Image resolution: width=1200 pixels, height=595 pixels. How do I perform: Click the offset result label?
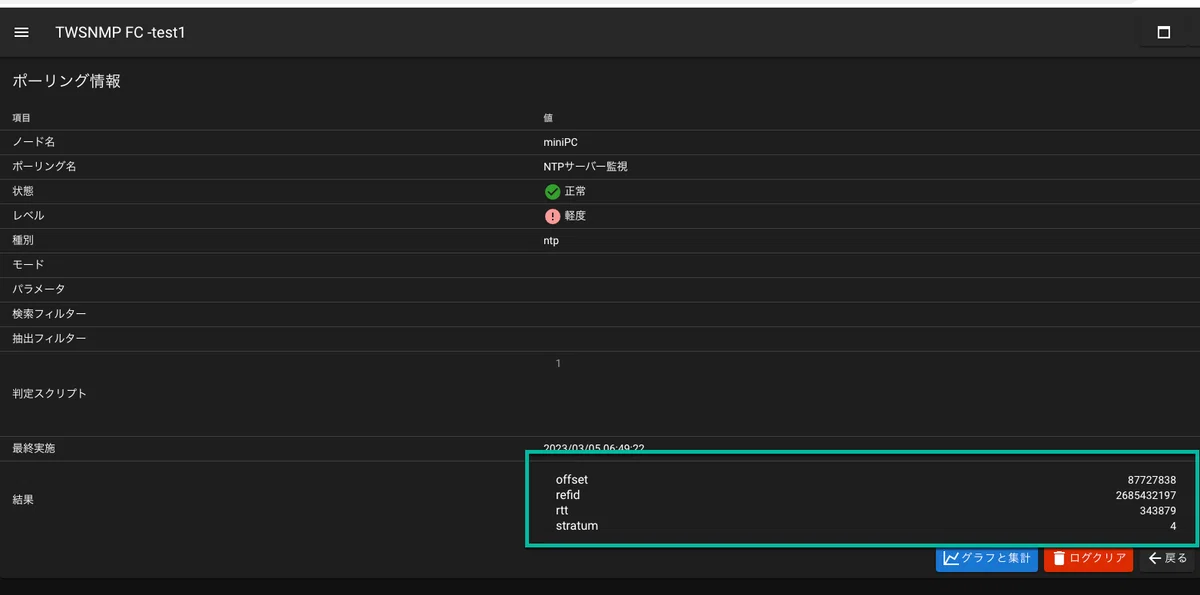(x=572, y=480)
